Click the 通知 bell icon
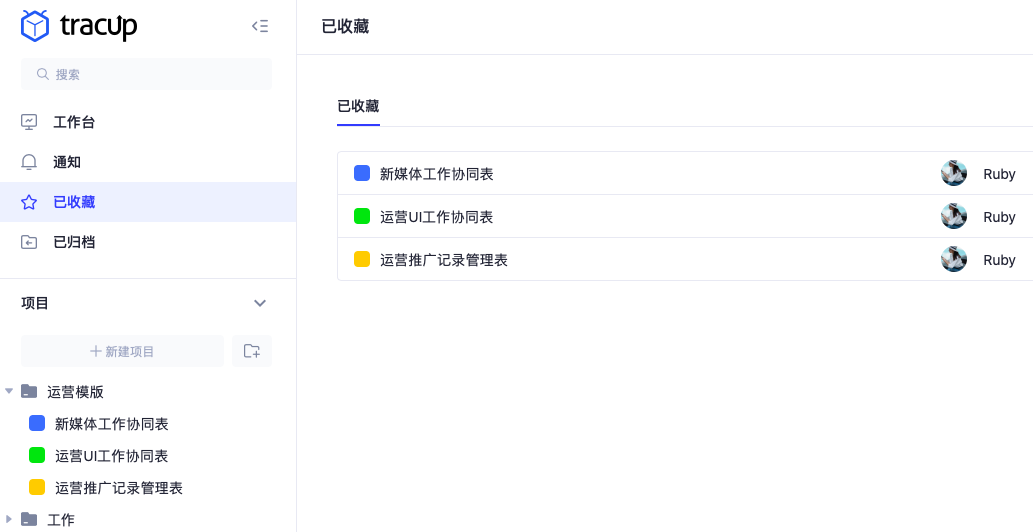Image resolution: width=1033 pixels, height=532 pixels. pyautogui.click(x=29, y=162)
